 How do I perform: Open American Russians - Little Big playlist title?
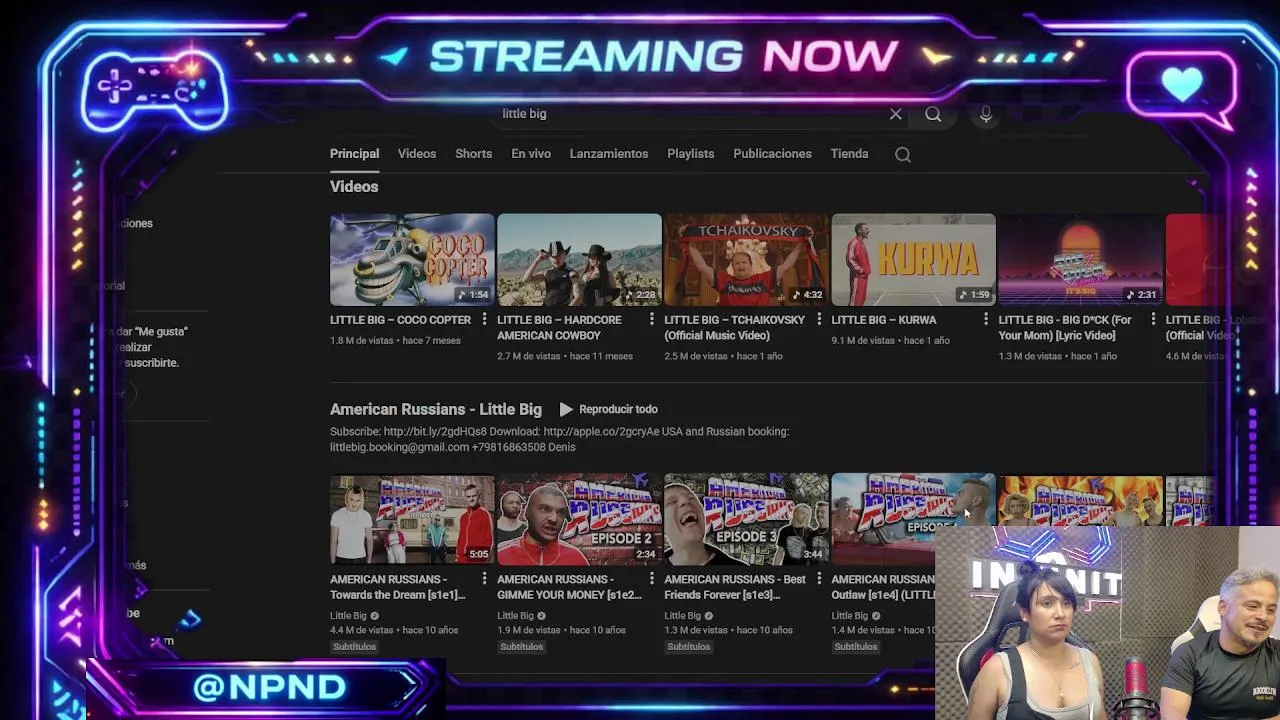[x=436, y=409]
